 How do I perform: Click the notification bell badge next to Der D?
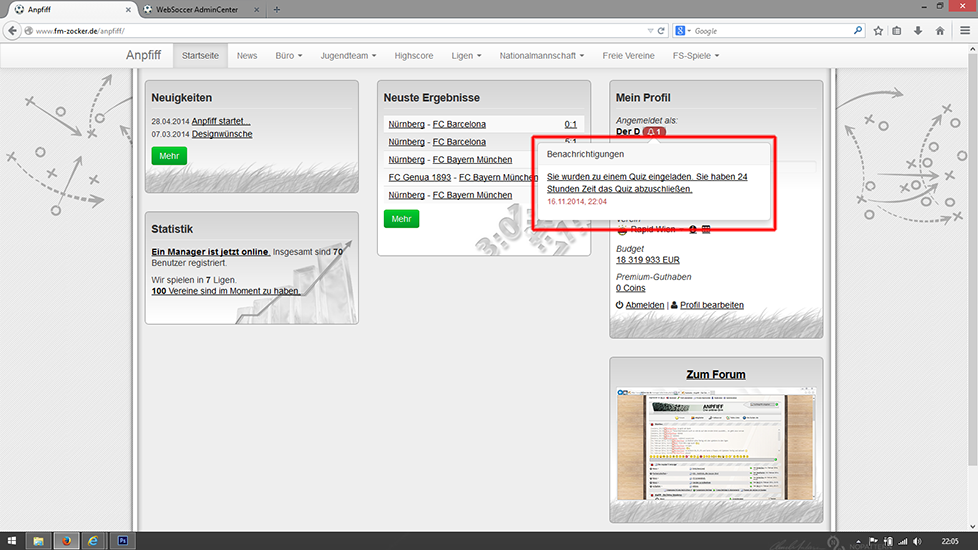coord(654,132)
